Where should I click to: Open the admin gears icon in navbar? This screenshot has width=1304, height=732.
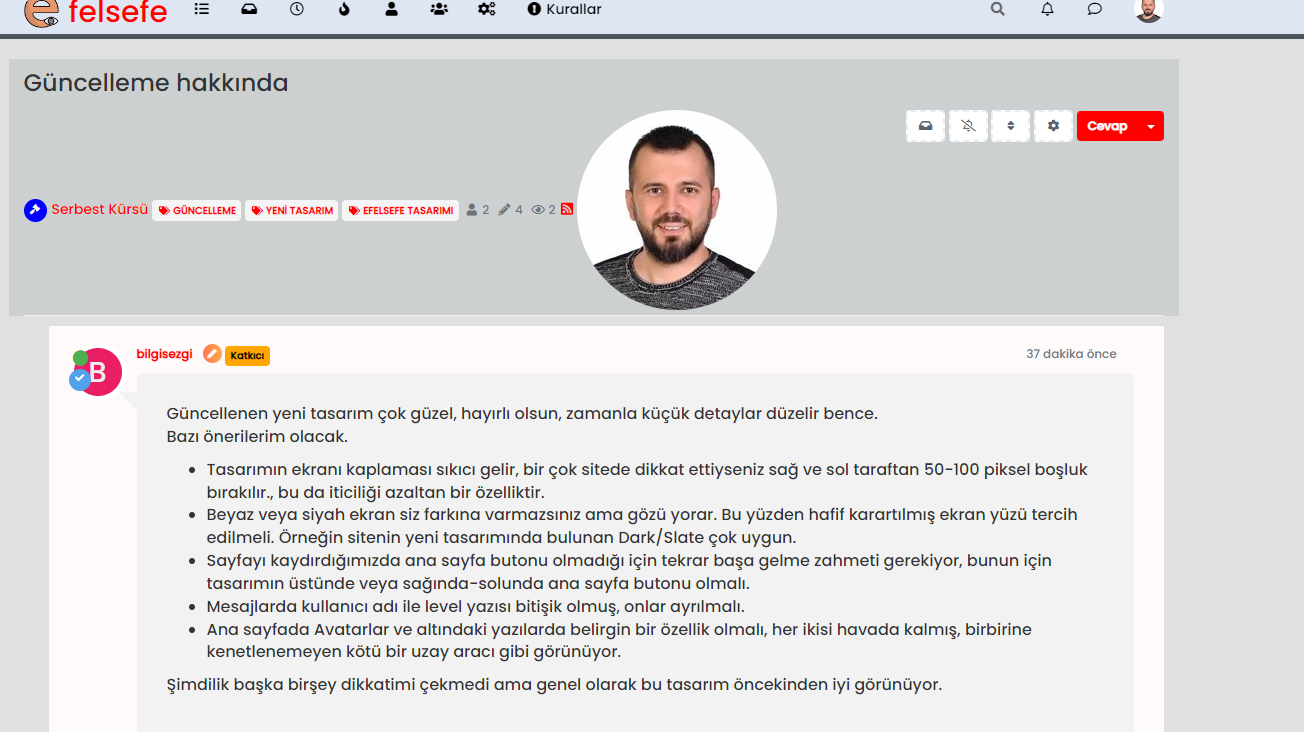pyautogui.click(x=487, y=9)
